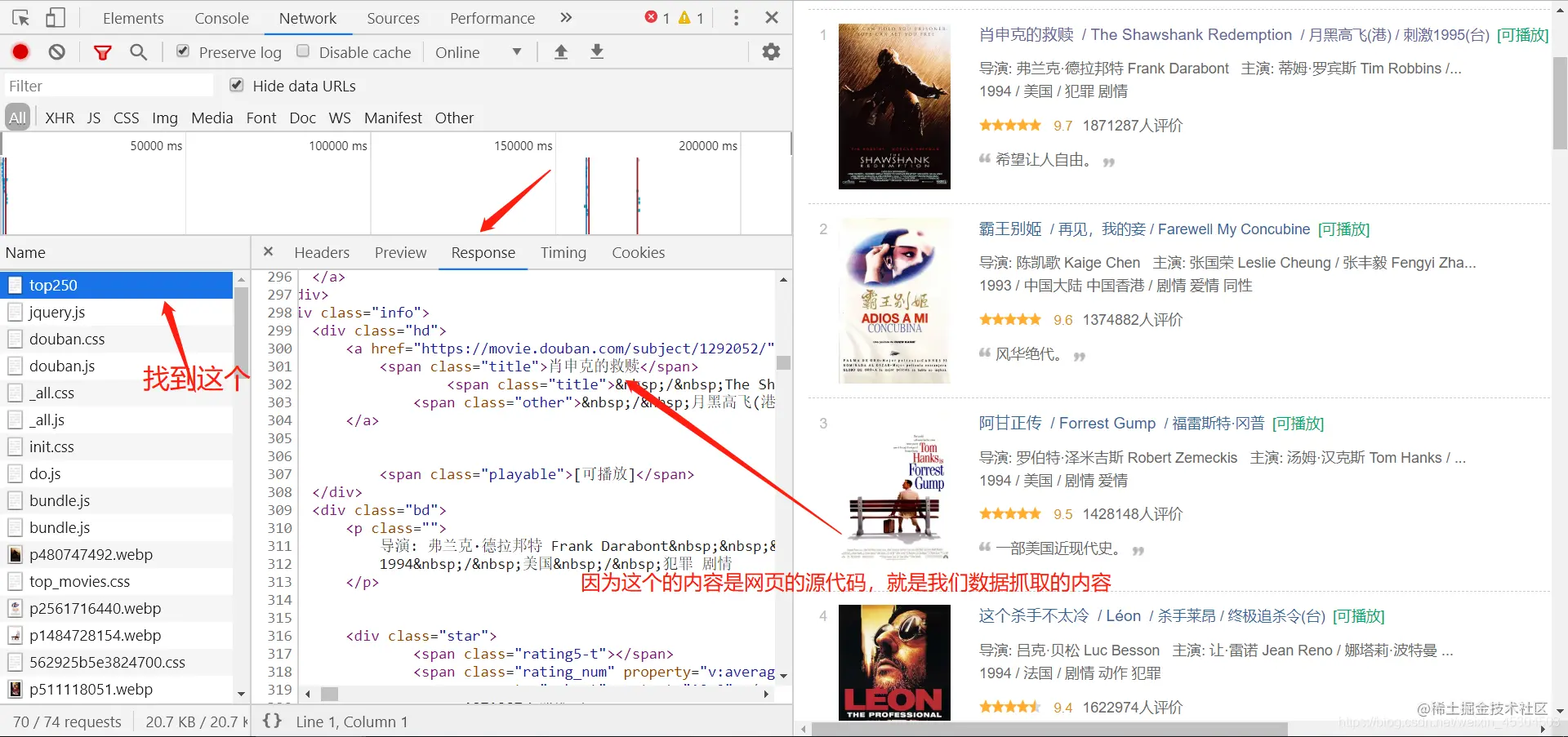
Task: Filter requests by Media
Action: [212, 118]
